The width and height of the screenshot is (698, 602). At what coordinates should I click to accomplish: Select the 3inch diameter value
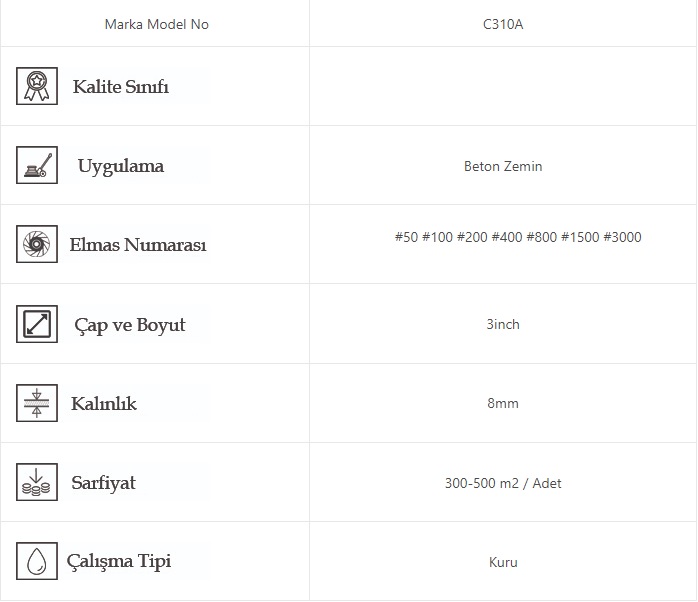(503, 324)
